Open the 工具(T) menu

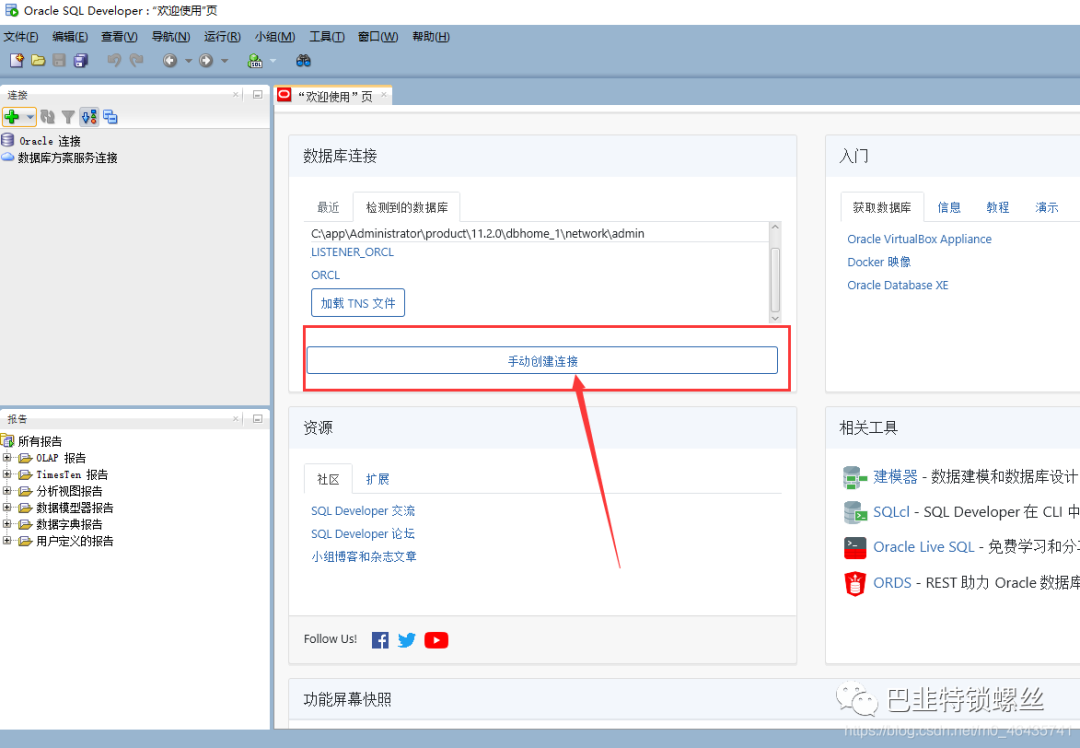[326, 37]
